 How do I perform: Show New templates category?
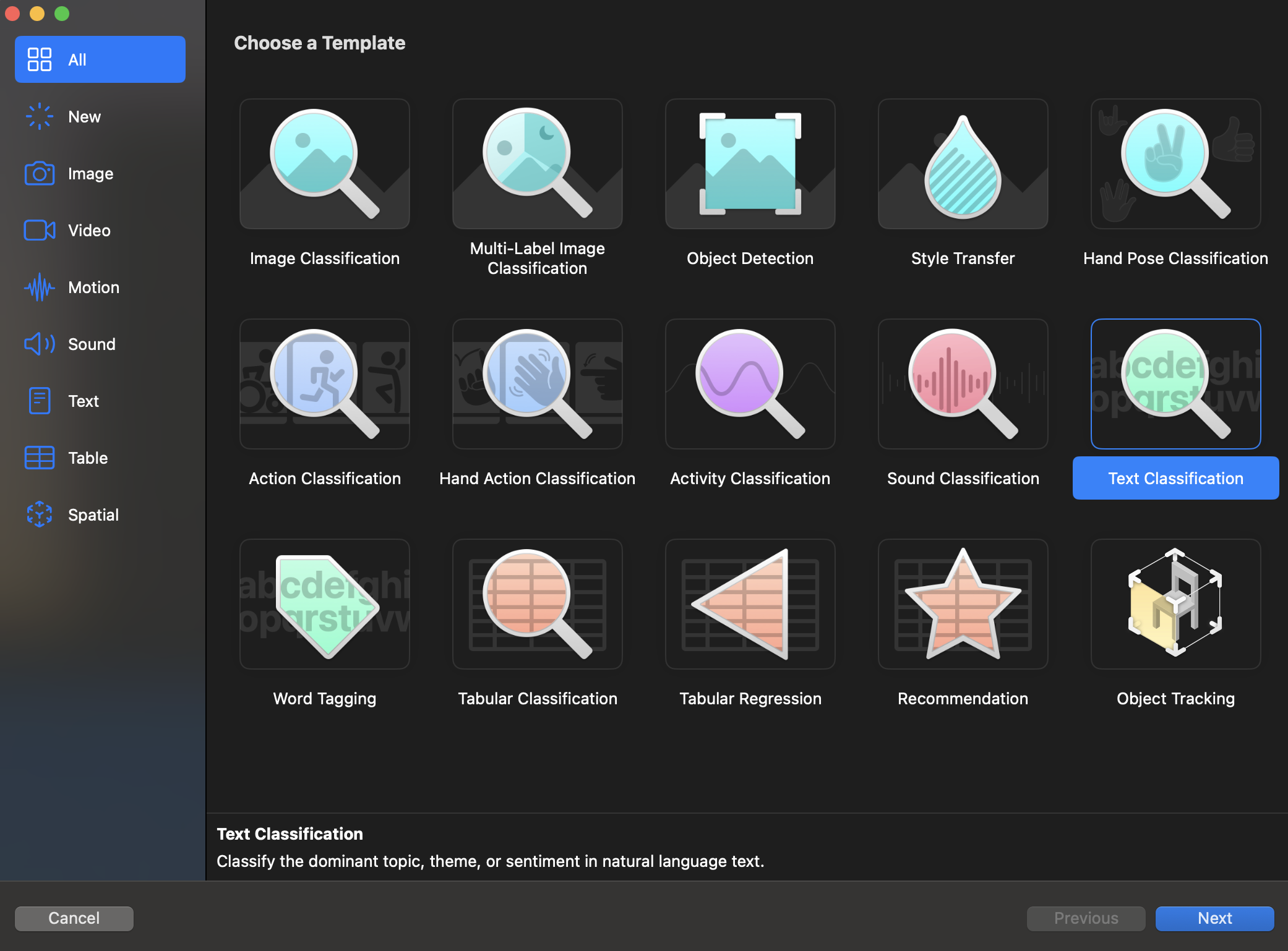pos(84,117)
